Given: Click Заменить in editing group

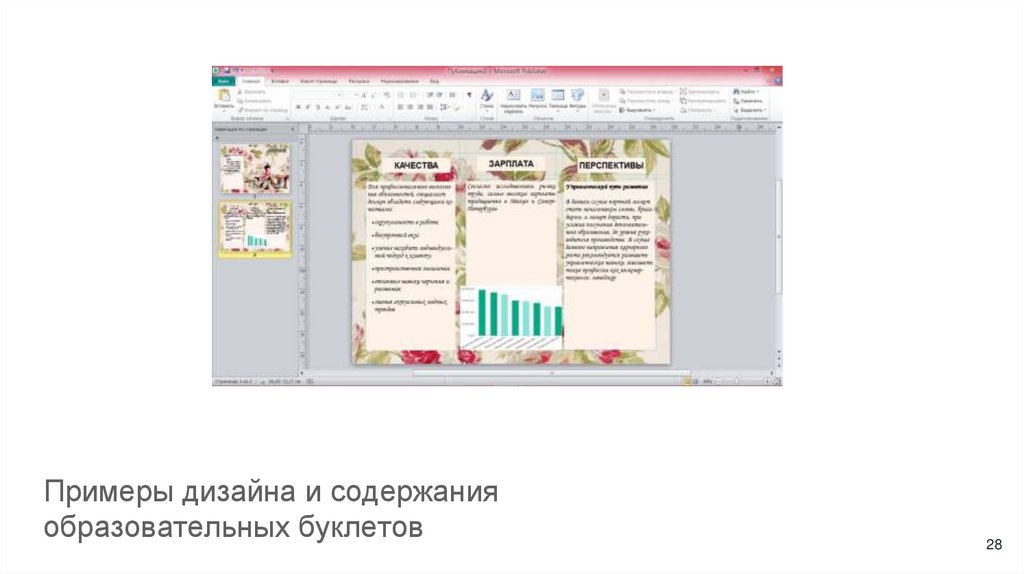Looking at the screenshot, I should 748,101.
